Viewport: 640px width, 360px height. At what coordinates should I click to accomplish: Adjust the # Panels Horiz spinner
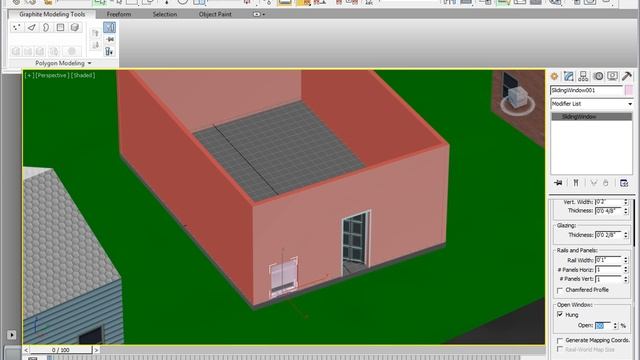626,269
